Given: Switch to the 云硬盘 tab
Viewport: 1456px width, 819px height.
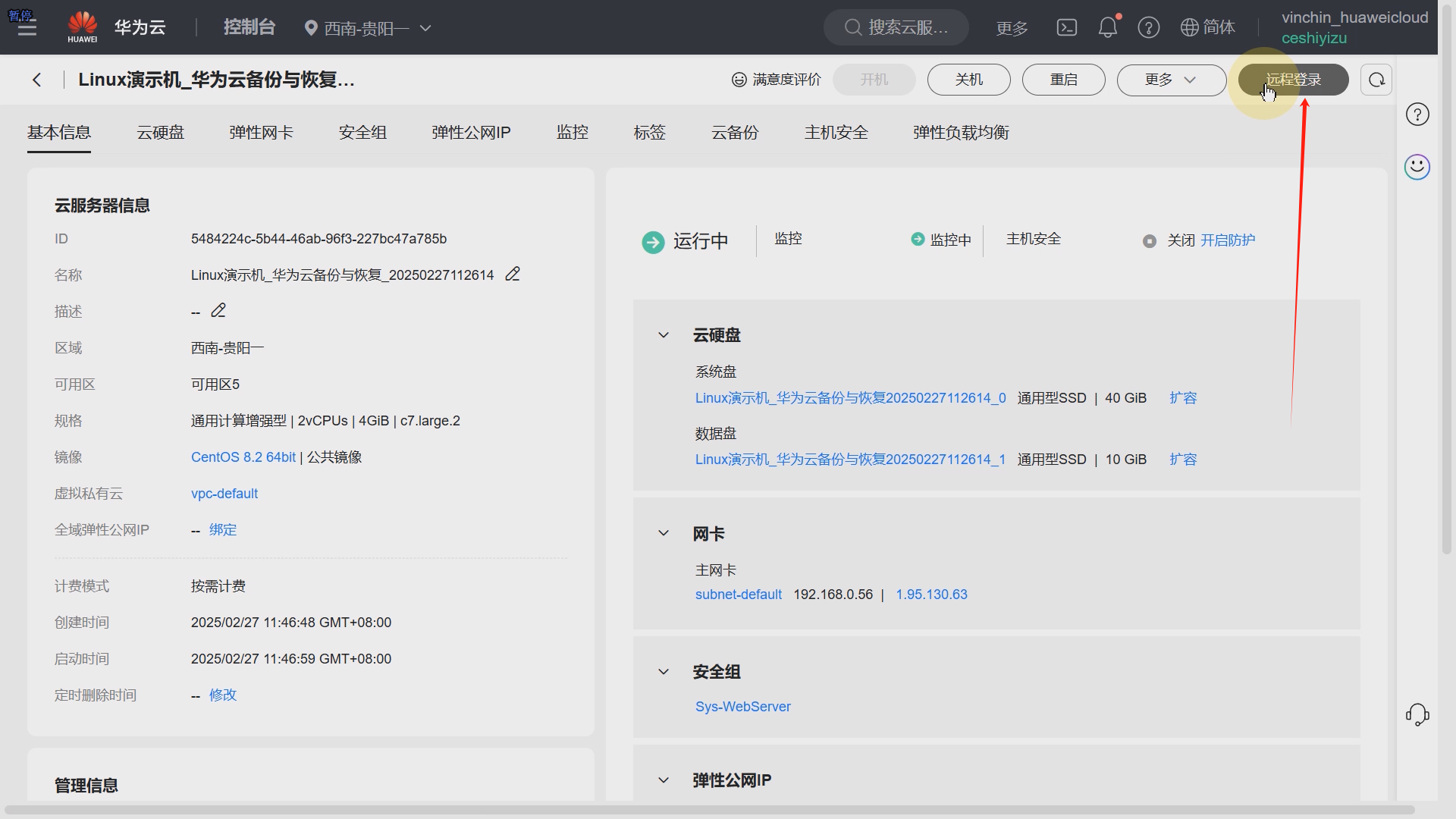Looking at the screenshot, I should pos(160,133).
